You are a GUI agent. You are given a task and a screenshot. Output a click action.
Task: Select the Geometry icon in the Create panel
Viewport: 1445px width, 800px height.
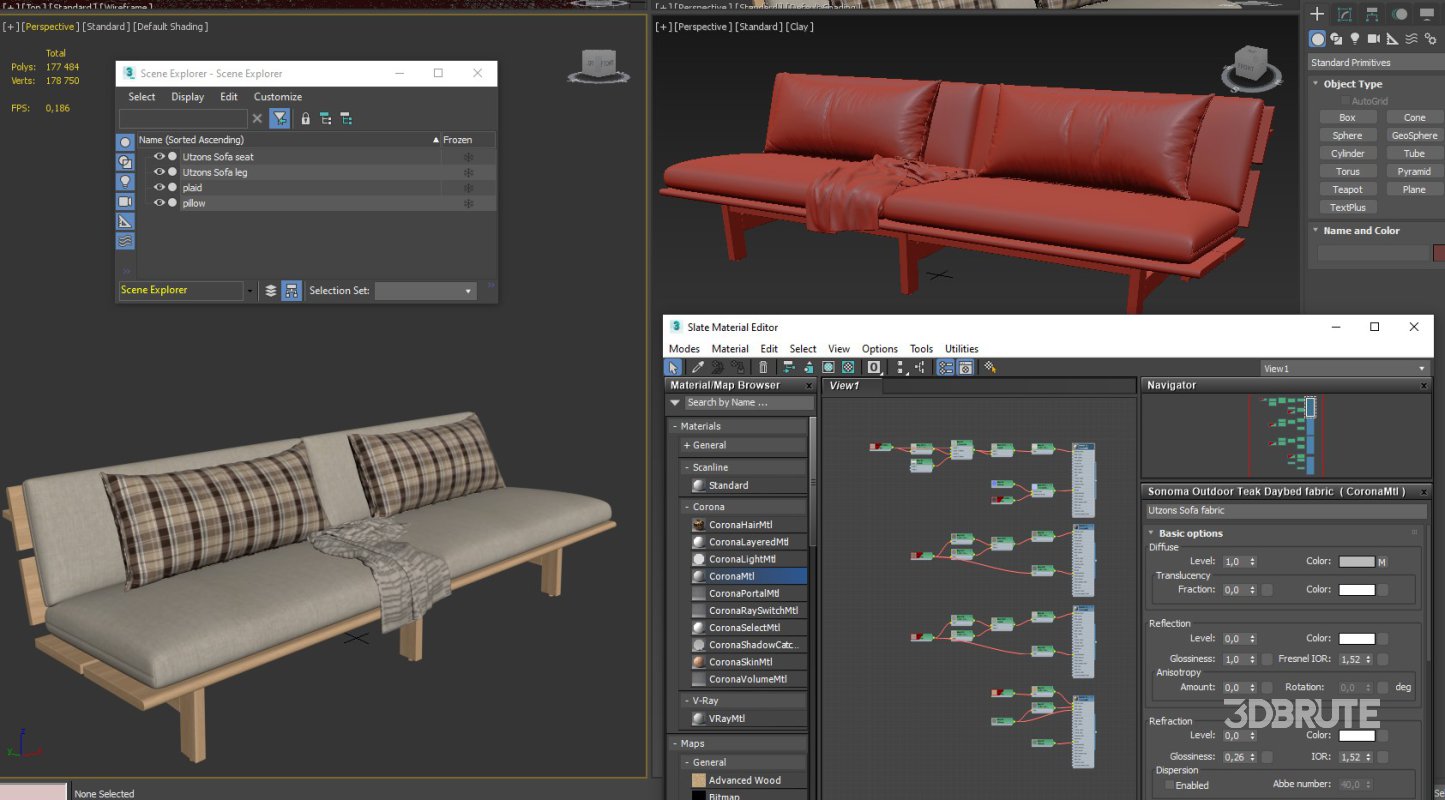click(1317, 38)
